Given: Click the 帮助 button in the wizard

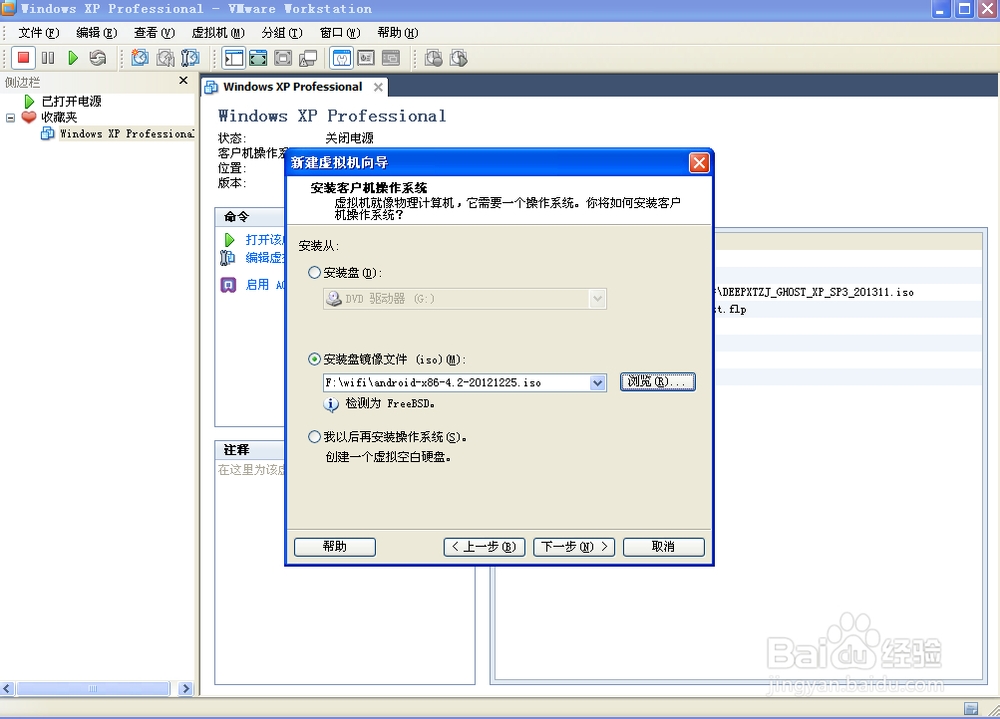Looking at the screenshot, I should 335,547.
